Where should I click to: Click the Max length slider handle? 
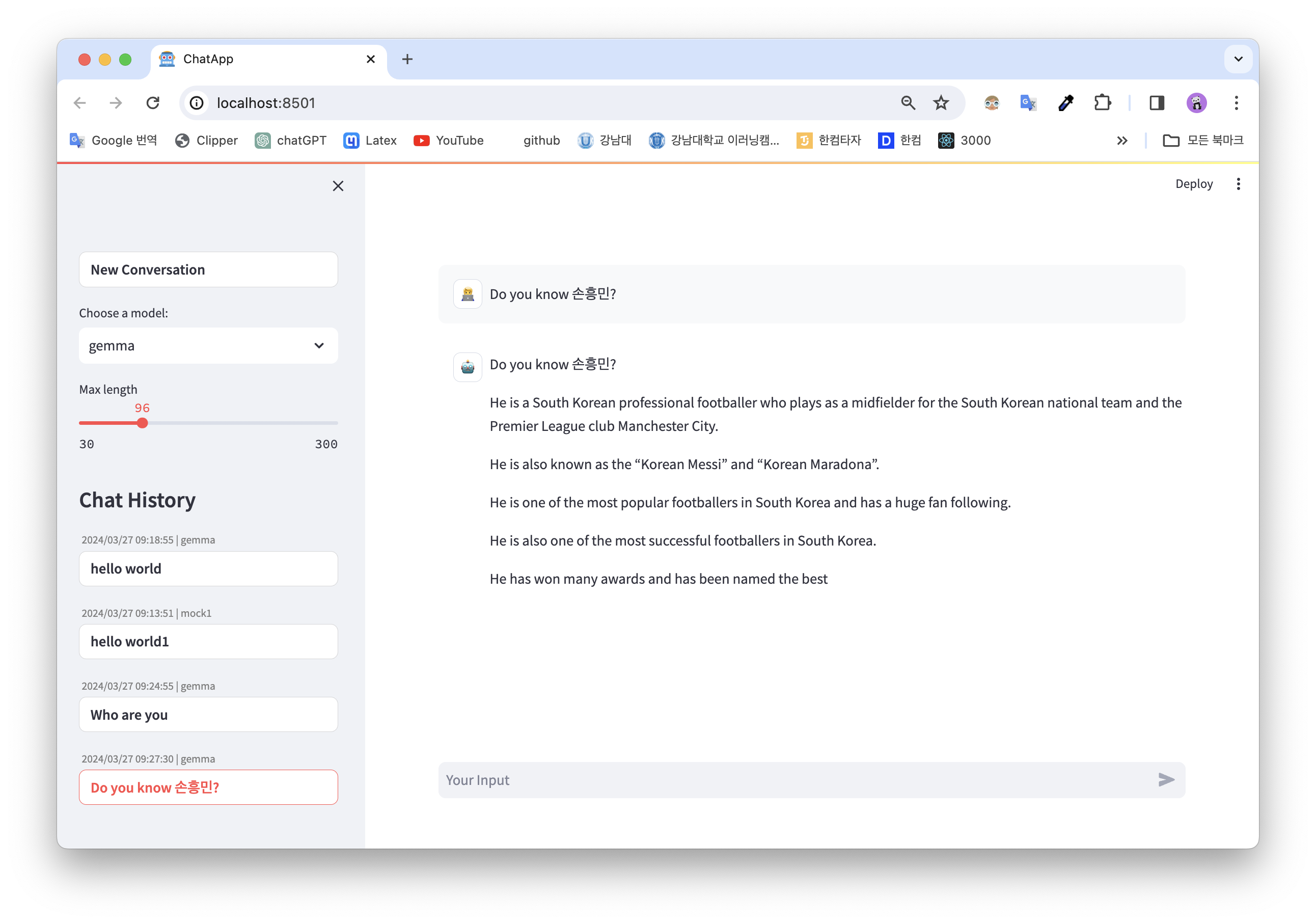coord(142,423)
